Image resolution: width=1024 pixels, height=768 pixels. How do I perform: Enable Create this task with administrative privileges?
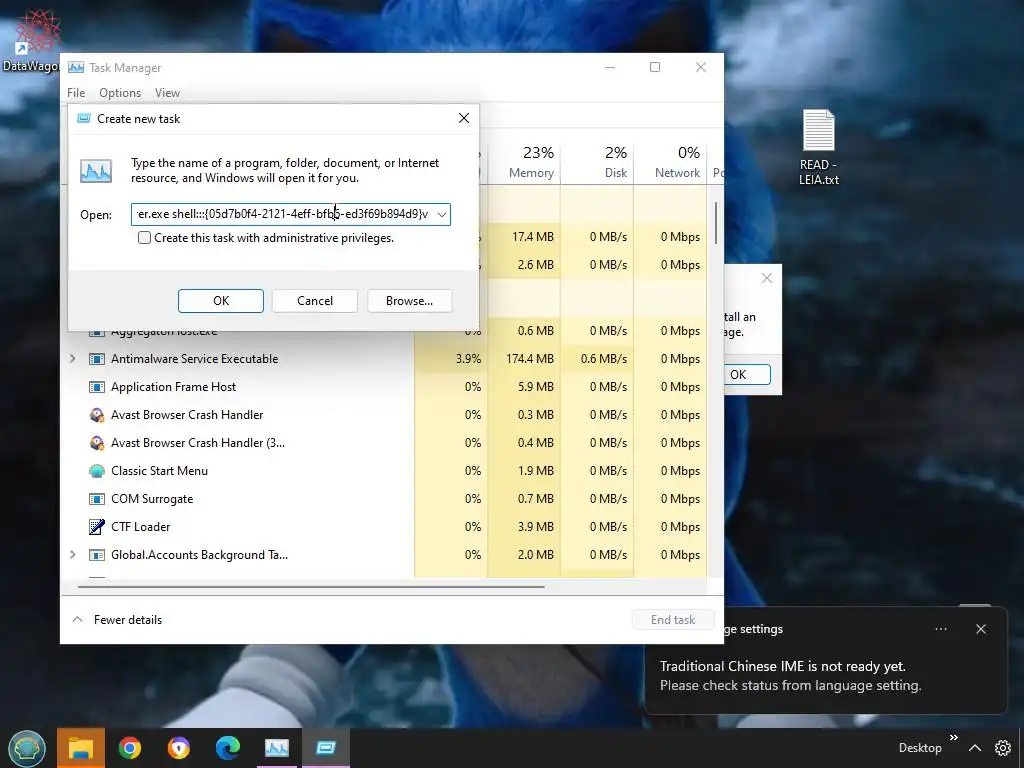coord(144,238)
